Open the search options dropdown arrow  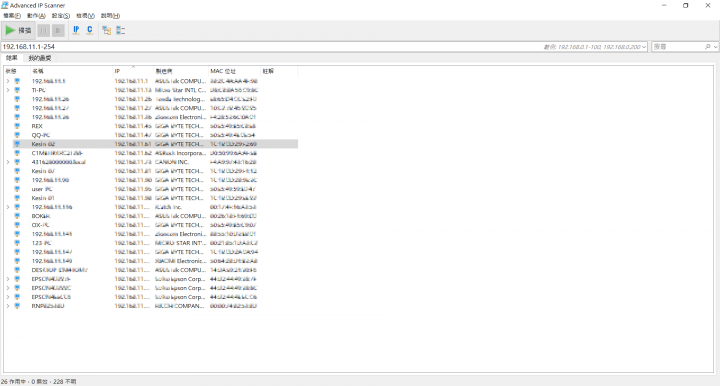click(715, 47)
